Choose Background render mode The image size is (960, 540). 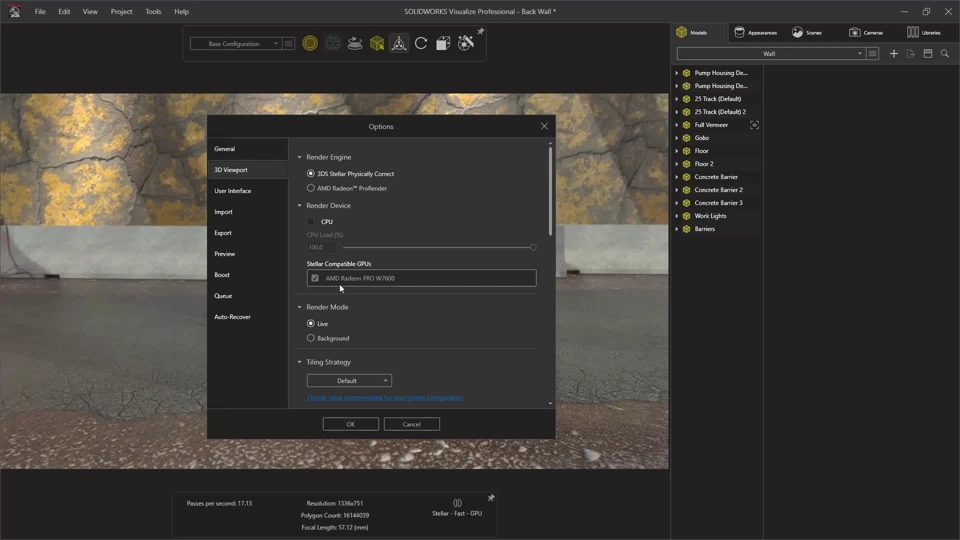[311, 338]
